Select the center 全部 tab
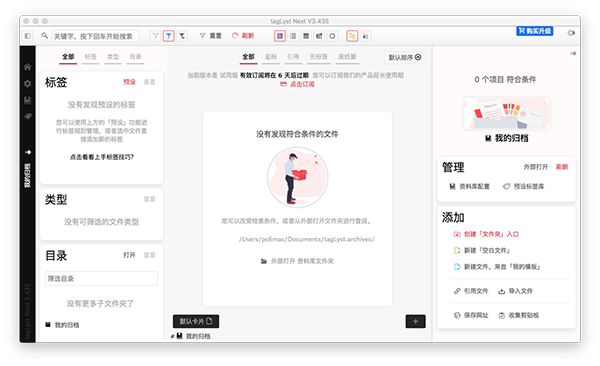600x366 pixels. point(248,57)
